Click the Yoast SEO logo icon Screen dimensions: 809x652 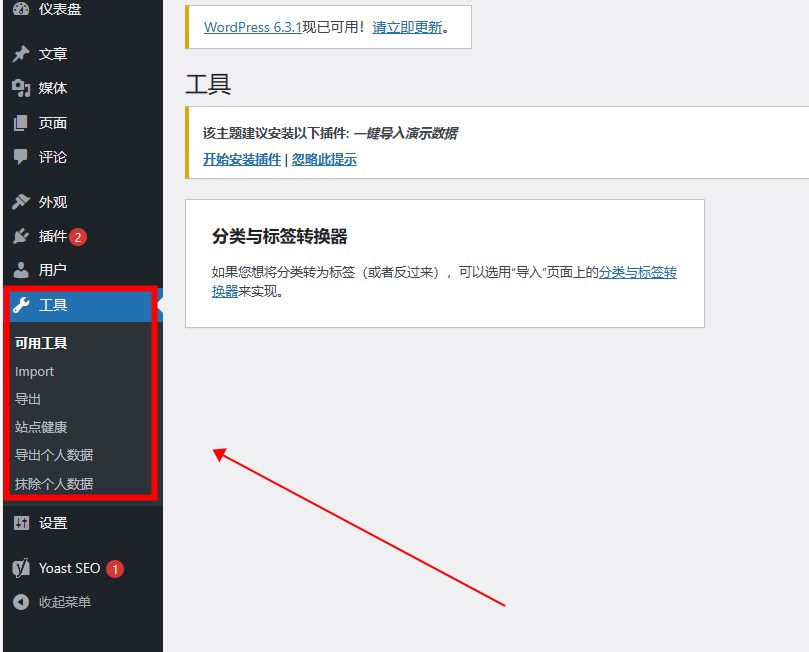pos(21,568)
